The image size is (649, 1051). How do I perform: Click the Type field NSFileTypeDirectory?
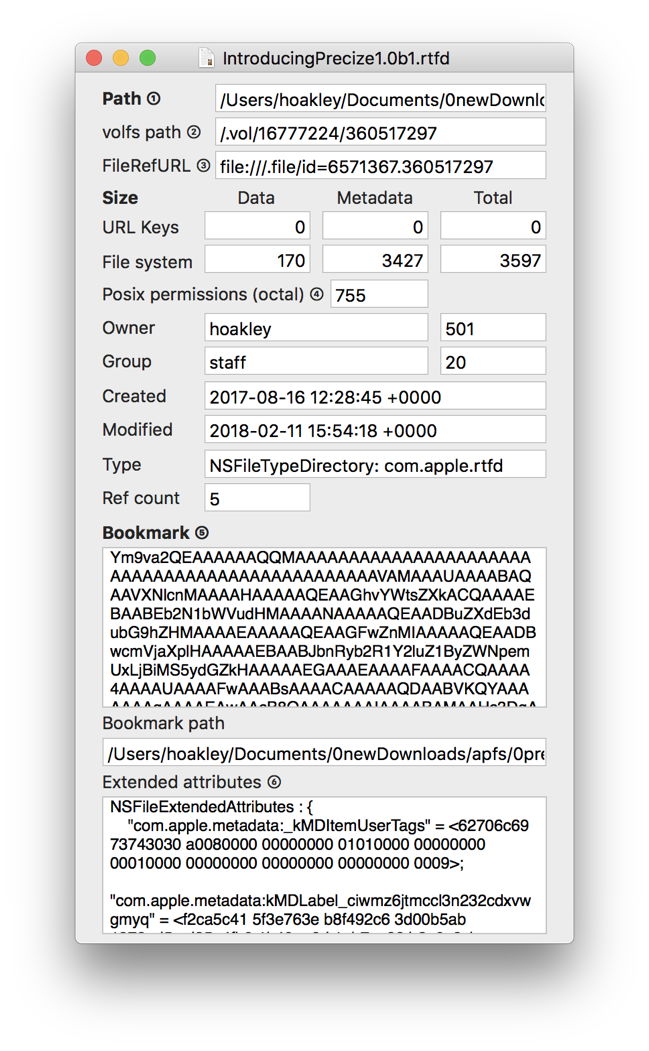click(x=375, y=465)
